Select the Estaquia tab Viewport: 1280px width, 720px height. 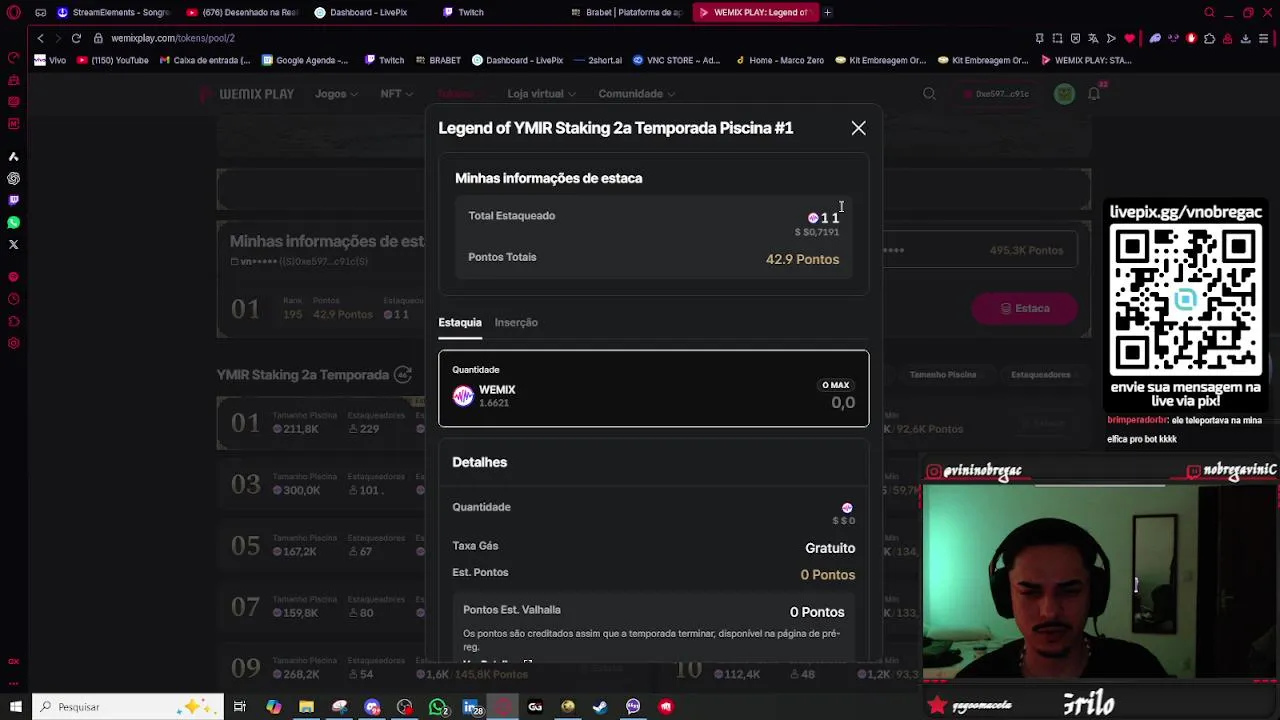(x=460, y=322)
